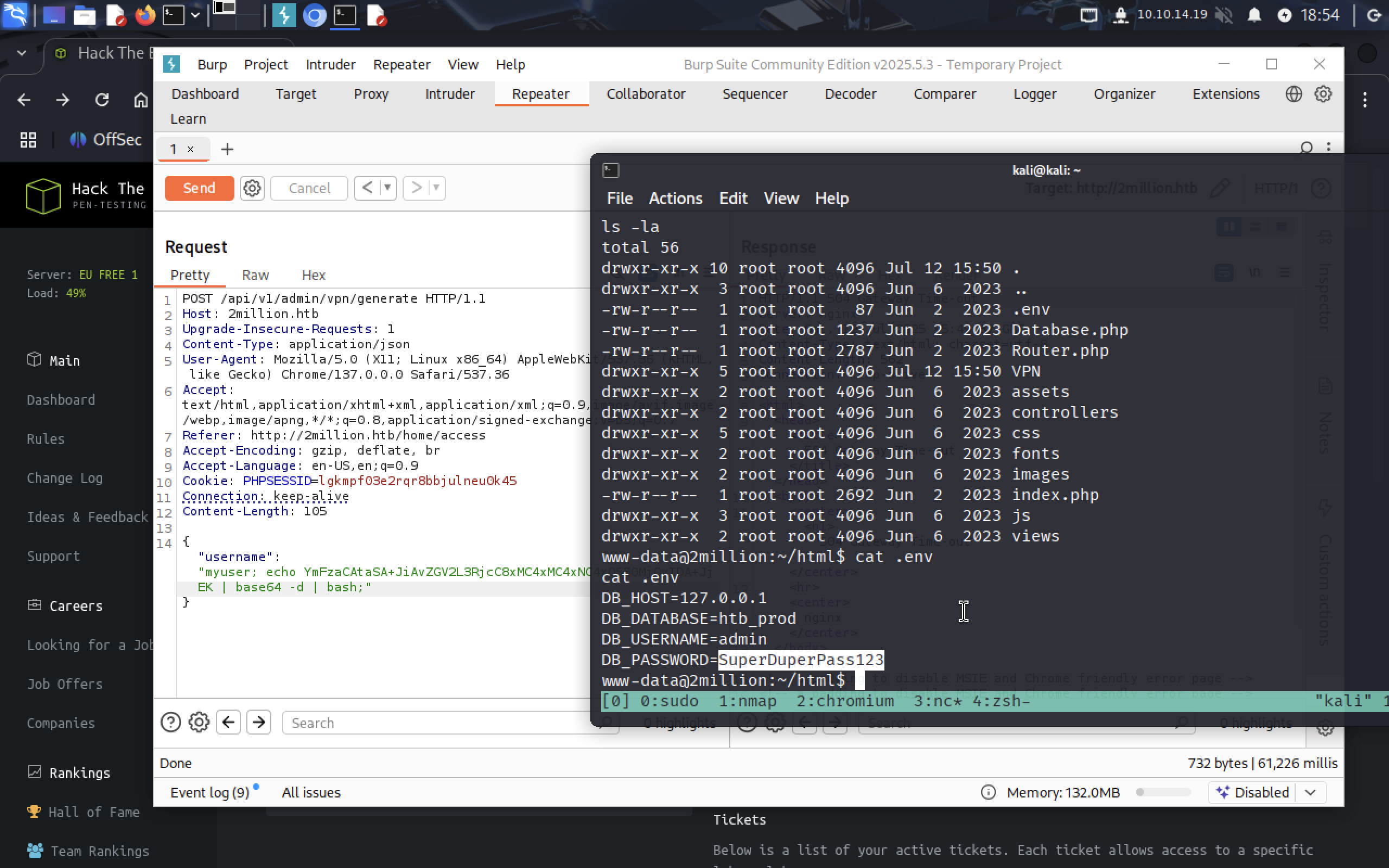
Task: Open request send options gear
Action: pos(251,188)
